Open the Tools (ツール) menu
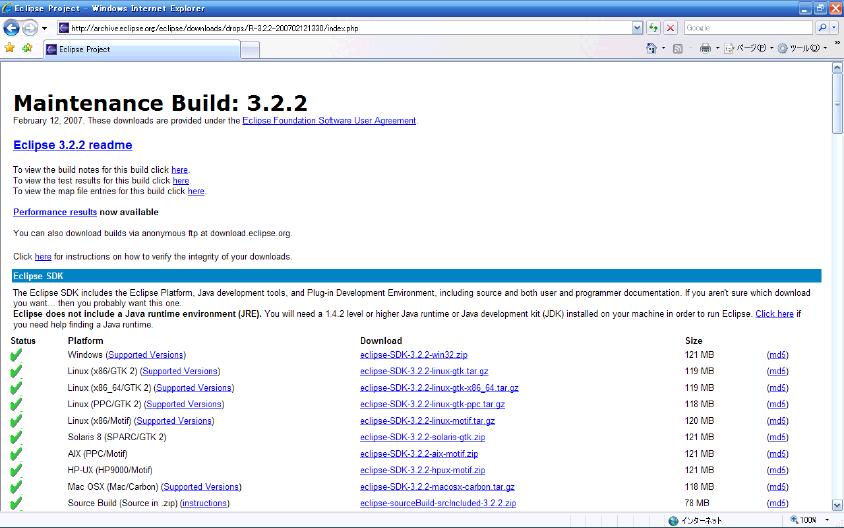The image size is (844, 528). pos(802,48)
